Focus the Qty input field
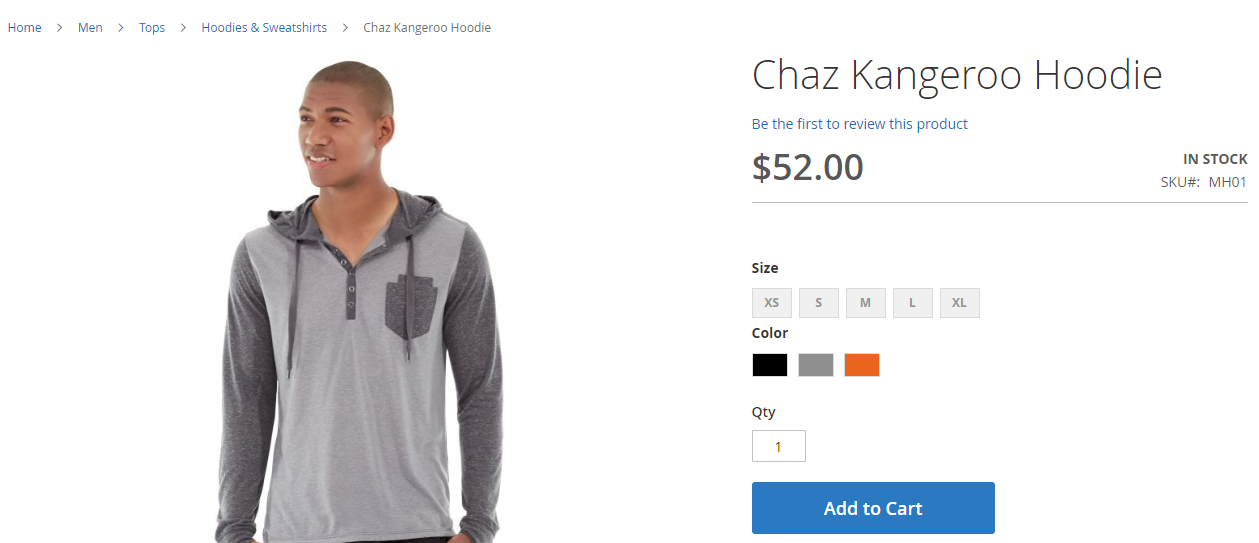The width and height of the screenshot is (1259, 543). point(779,446)
